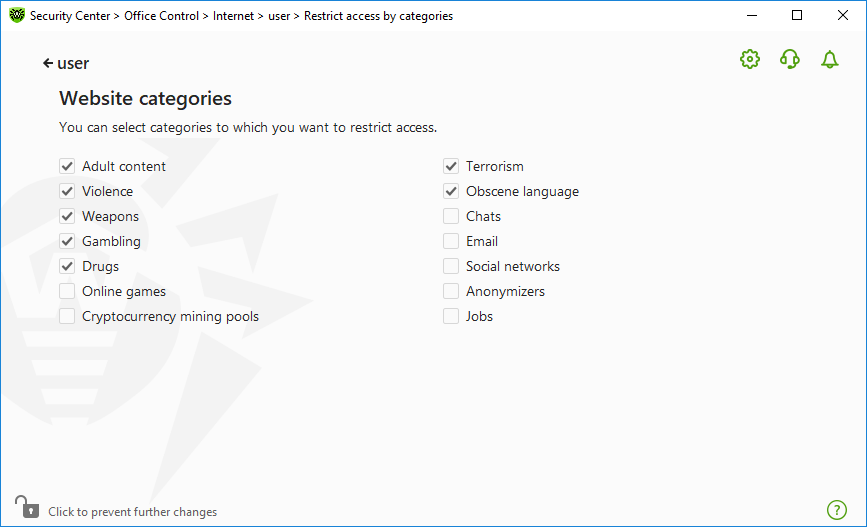This screenshot has width=867, height=527.
Task: Uncheck the Terrorism category
Action: (451, 166)
